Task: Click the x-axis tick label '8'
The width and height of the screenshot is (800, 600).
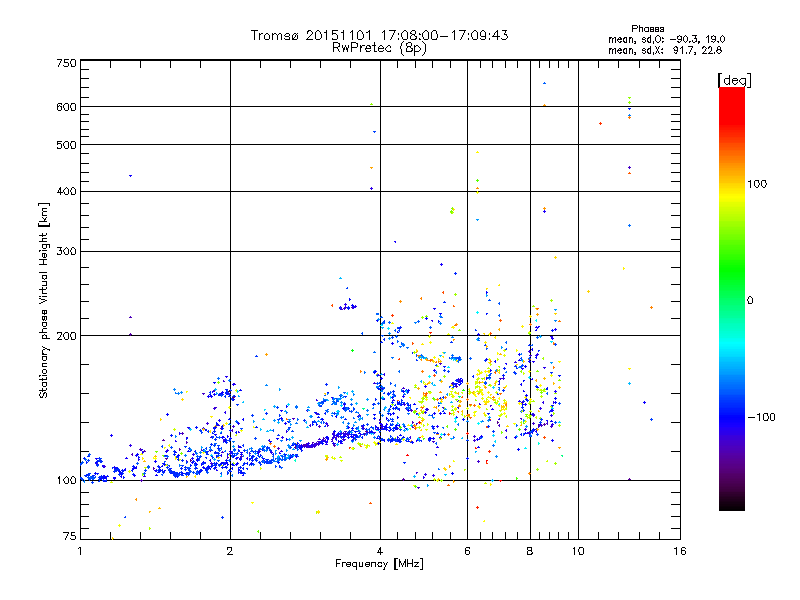Action: [530, 551]
